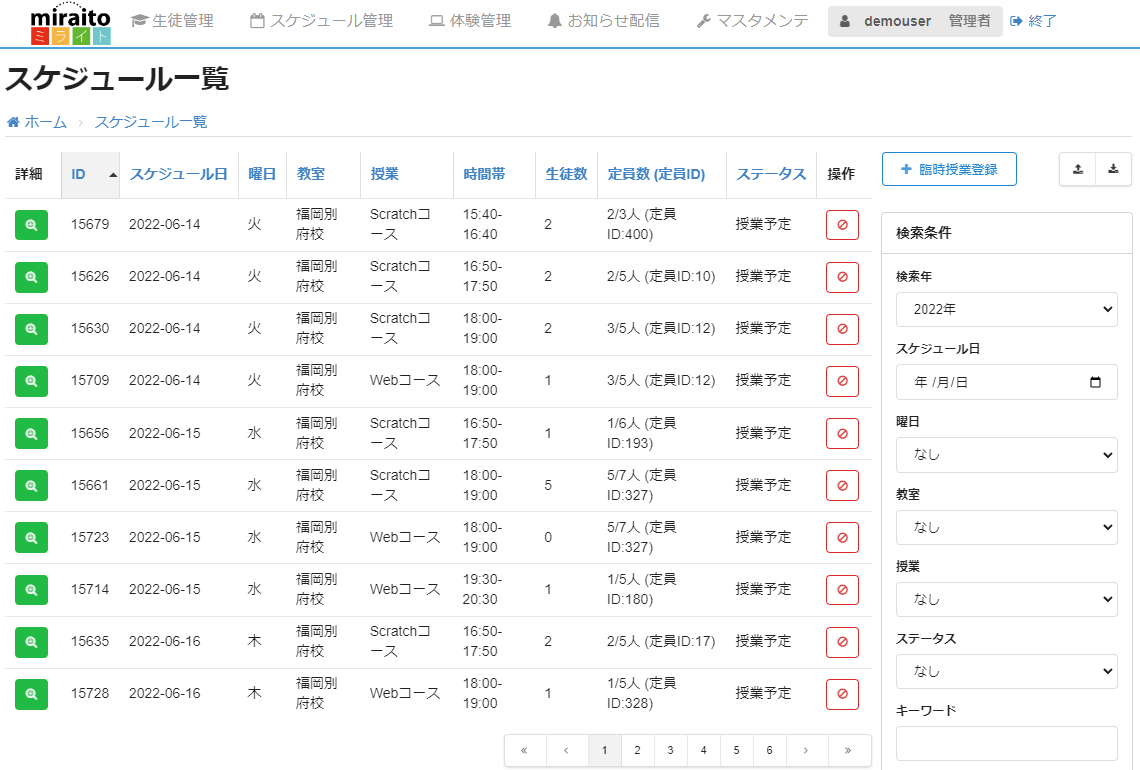Viewport: 1140px width, 770px height.
Task: Open the マスタメンテ menu
Action: click(752, 21)
